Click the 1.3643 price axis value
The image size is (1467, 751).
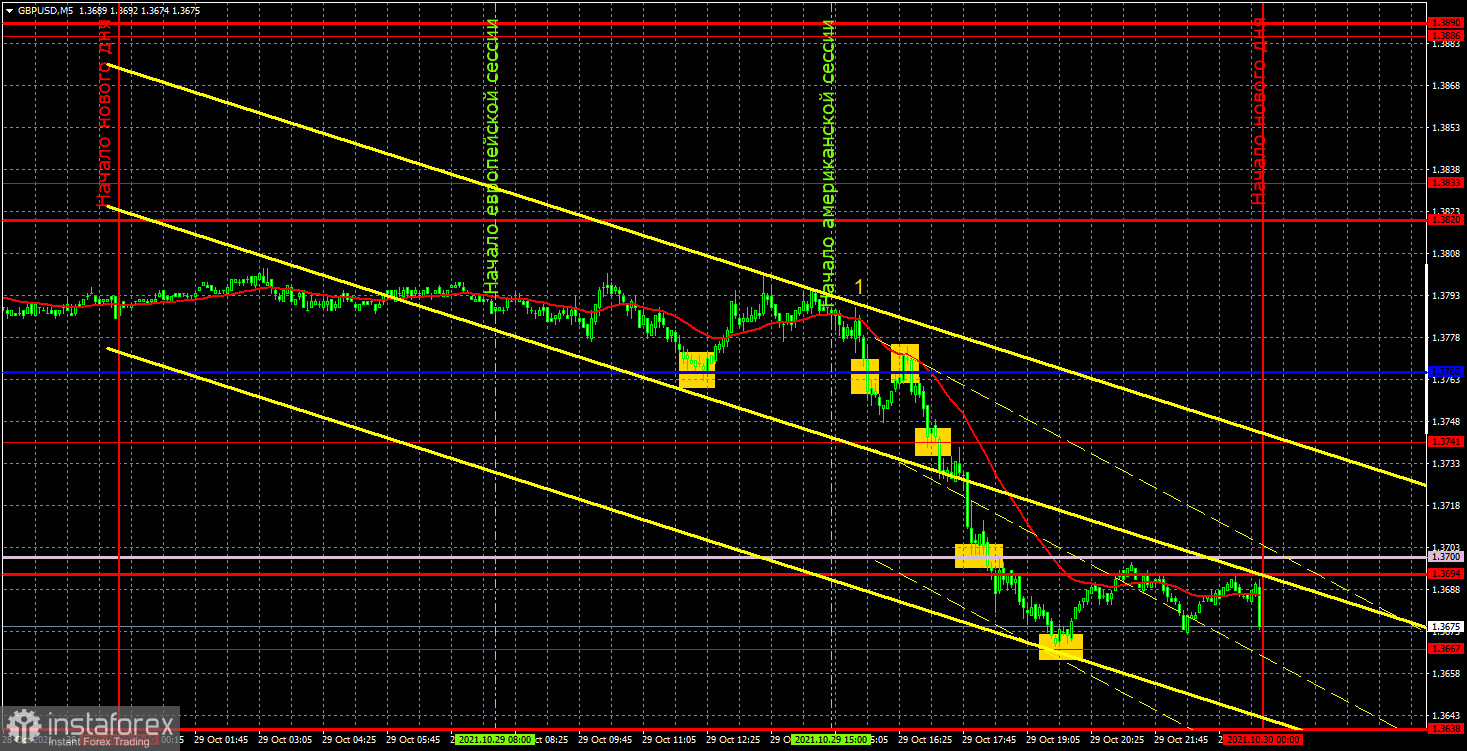click(1445, 716)
